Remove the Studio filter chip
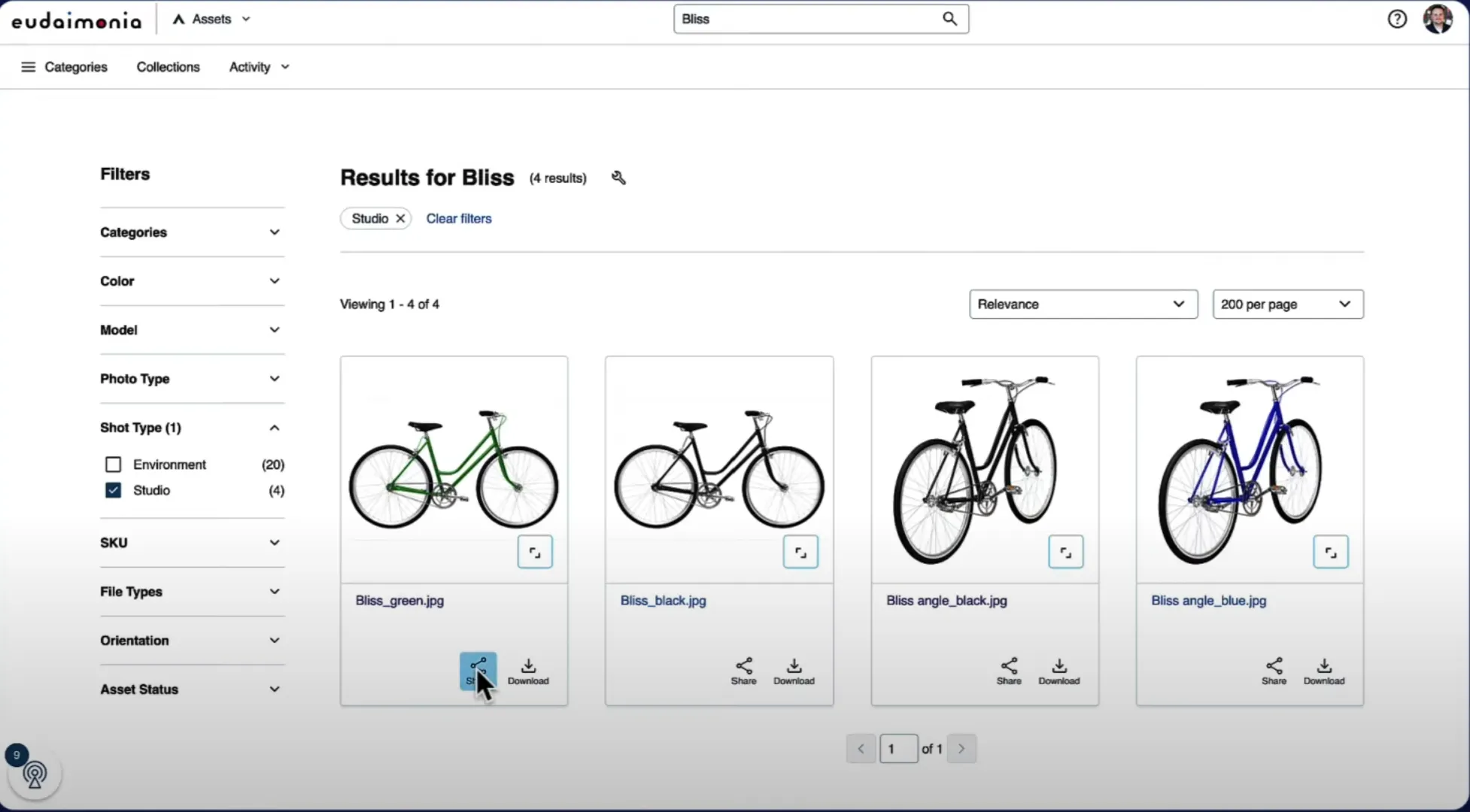Screen dimensions: 1470x812 (x=400, y=219)
